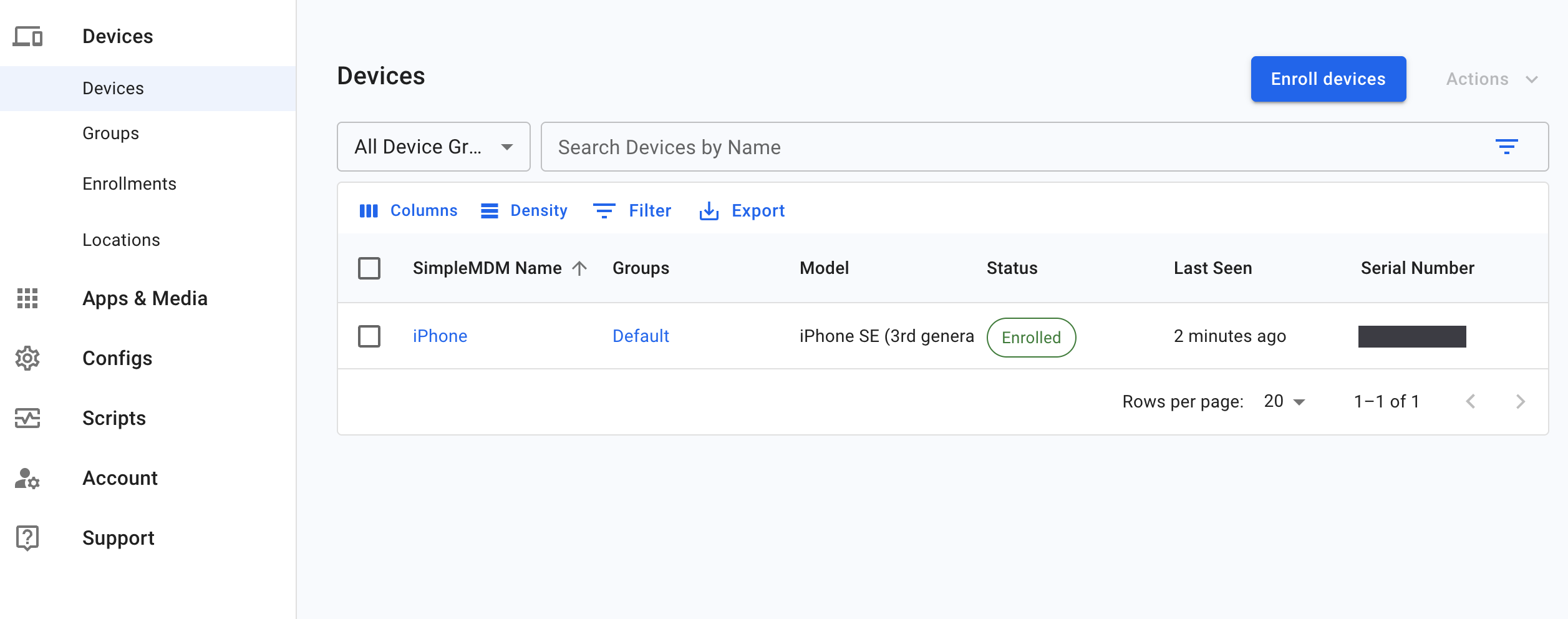Click the Serial Number column header
This screenshot has height=619, width=1568.
[x=1417, y=268]
